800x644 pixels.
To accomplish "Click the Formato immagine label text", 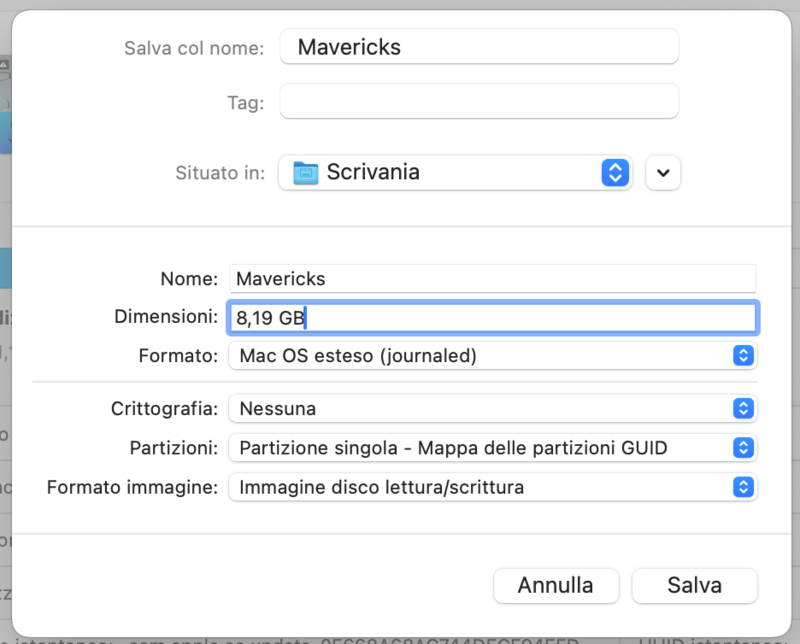I will 132,487.
